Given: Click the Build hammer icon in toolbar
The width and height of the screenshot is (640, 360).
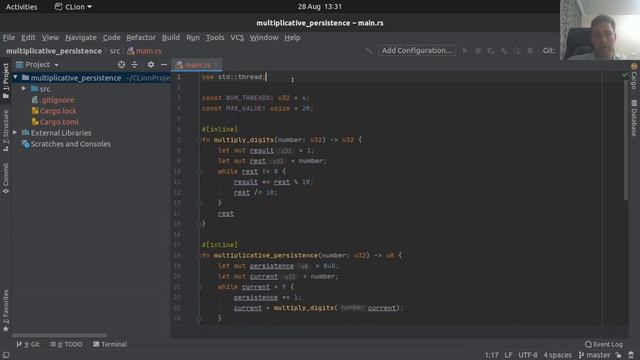Looking at the screenshot, I should 369,51.
